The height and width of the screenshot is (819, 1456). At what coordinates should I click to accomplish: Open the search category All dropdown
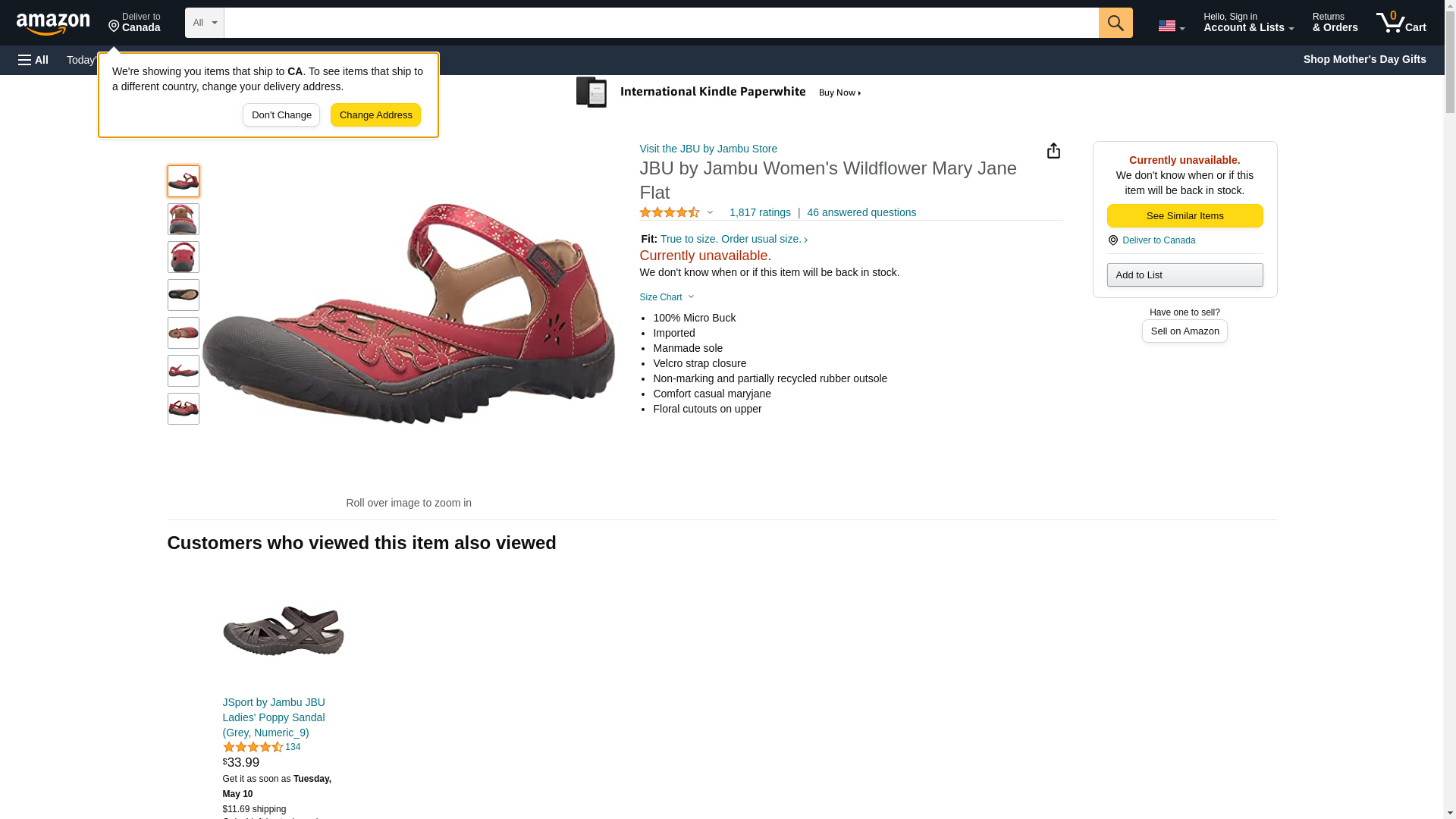(204, 23)
